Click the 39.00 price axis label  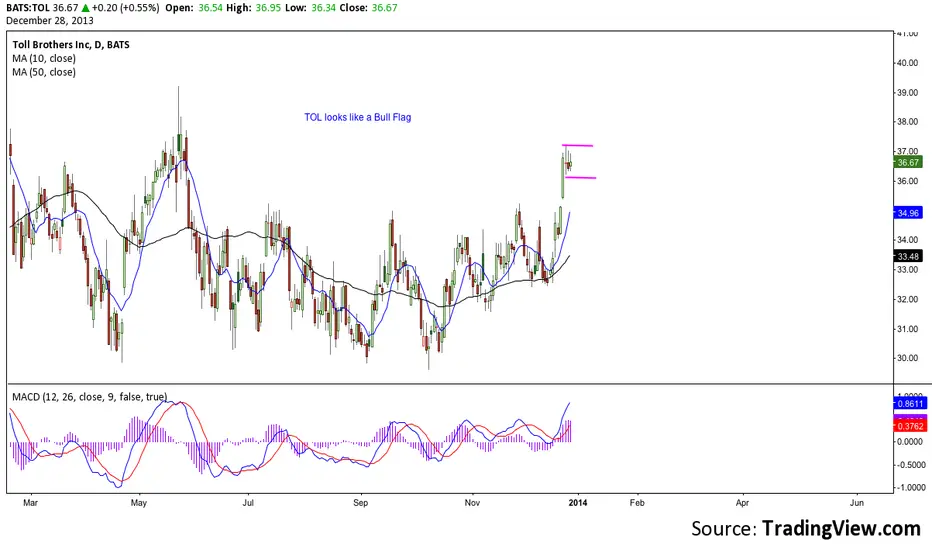click(x=908, y=93)
